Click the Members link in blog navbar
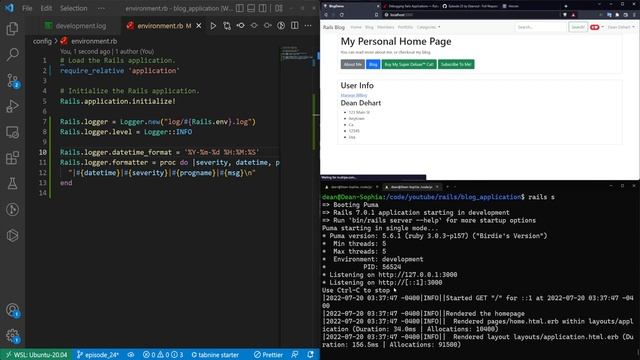Image resolution: width=640 pixels, height=360 pixels. (x=386, y=27)
